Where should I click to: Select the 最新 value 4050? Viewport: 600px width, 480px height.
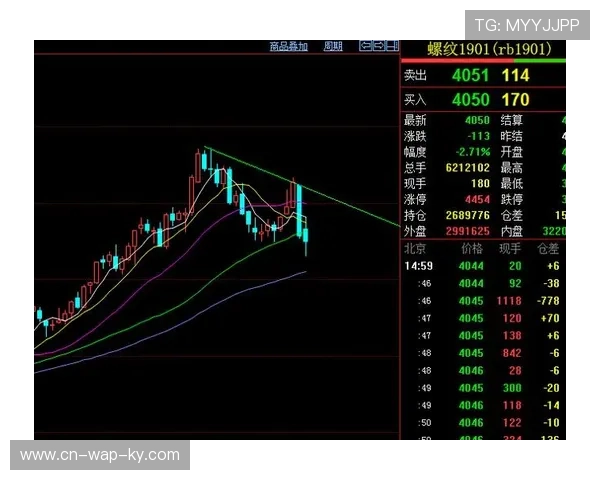[477, 121]
